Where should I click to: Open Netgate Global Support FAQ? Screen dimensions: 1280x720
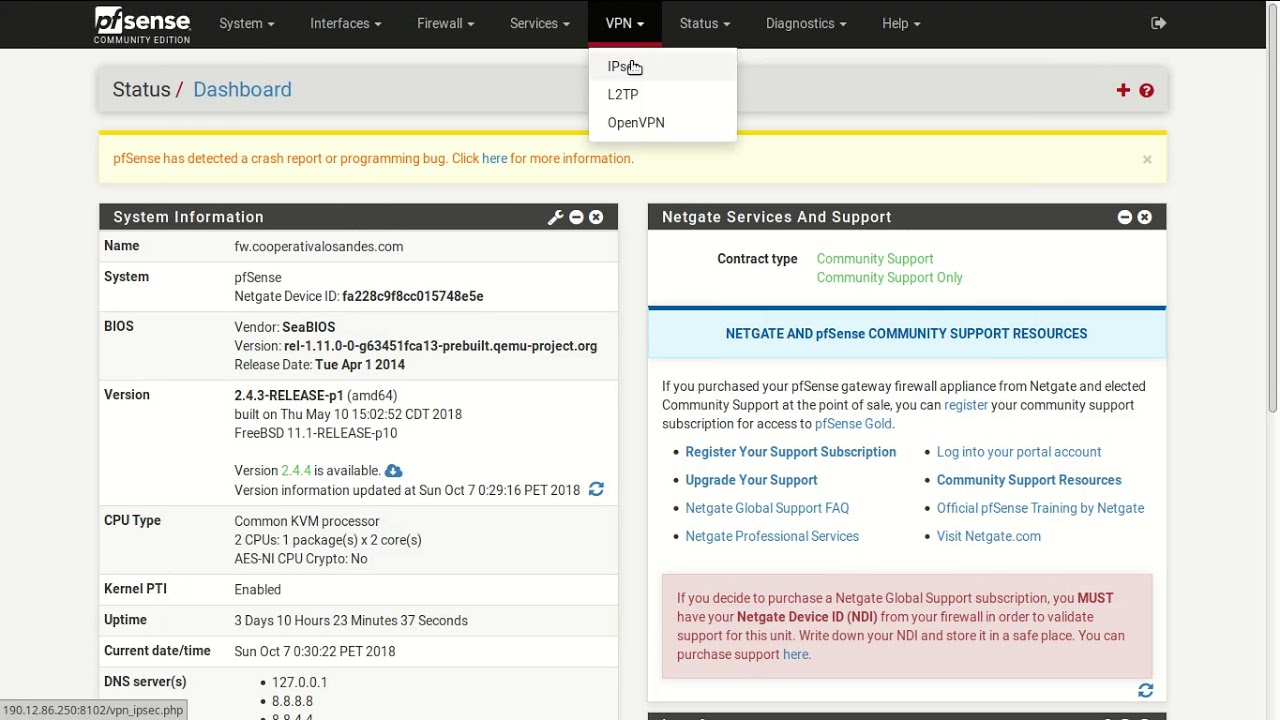tap(767, 508)
